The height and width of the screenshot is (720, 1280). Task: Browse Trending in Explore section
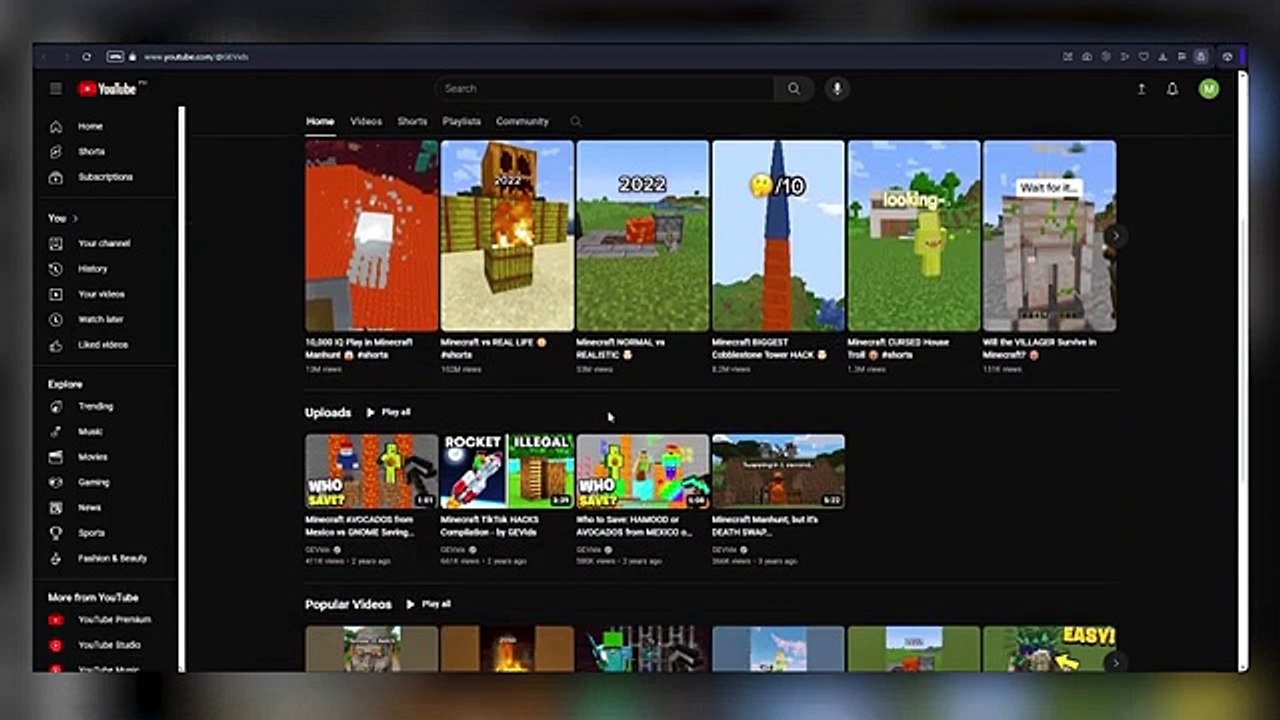pos(95,407)
